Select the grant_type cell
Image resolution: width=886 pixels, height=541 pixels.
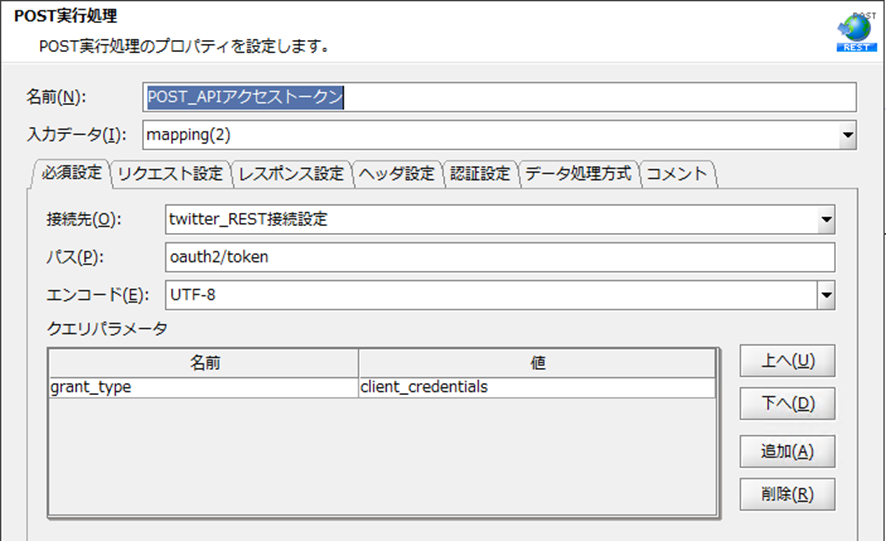tap(204, 387)
